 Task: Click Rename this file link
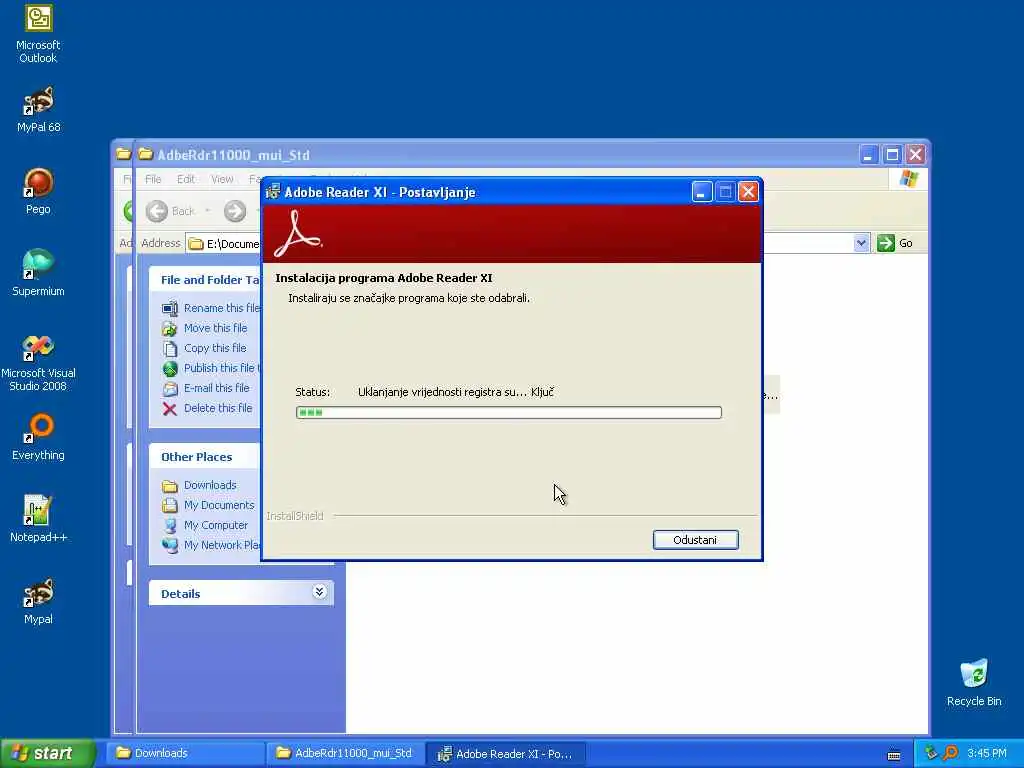[x=222, y=308]
